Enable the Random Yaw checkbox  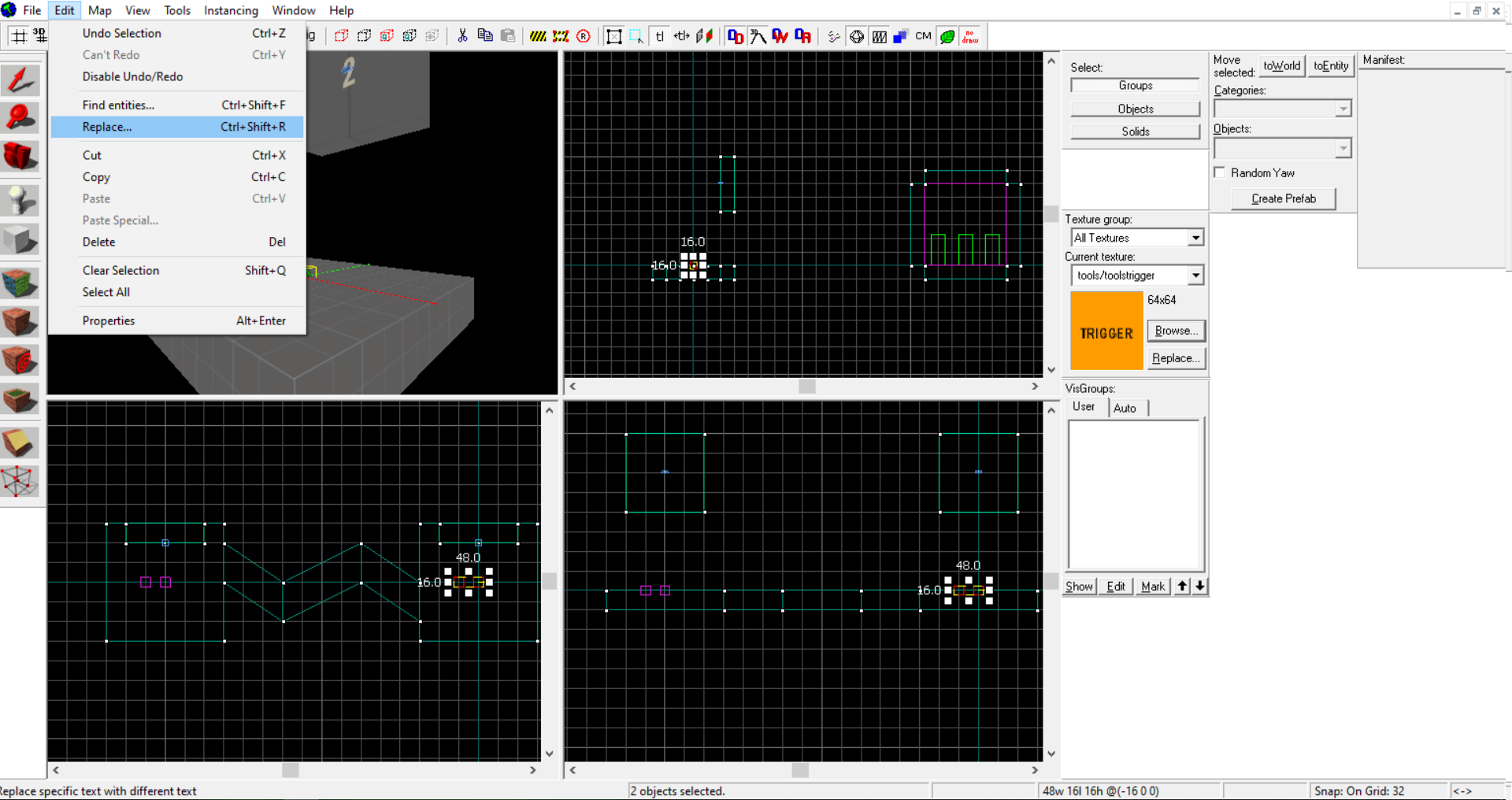click(1220, 172)
